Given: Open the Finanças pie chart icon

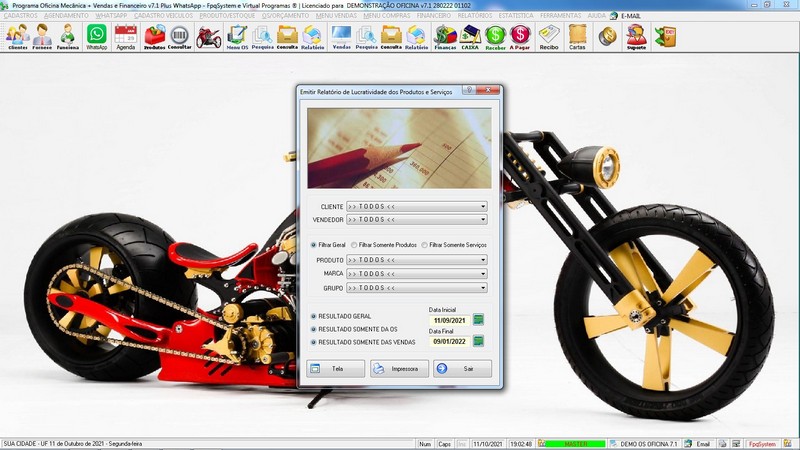Looking at the screenshot, I should point(445,37).
